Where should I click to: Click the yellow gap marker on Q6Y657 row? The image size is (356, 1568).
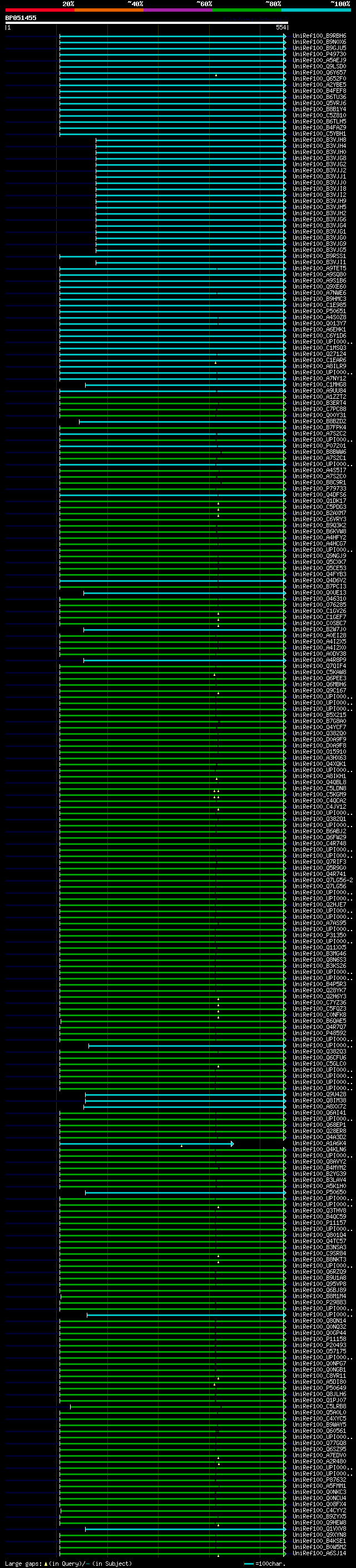(216, 75)
